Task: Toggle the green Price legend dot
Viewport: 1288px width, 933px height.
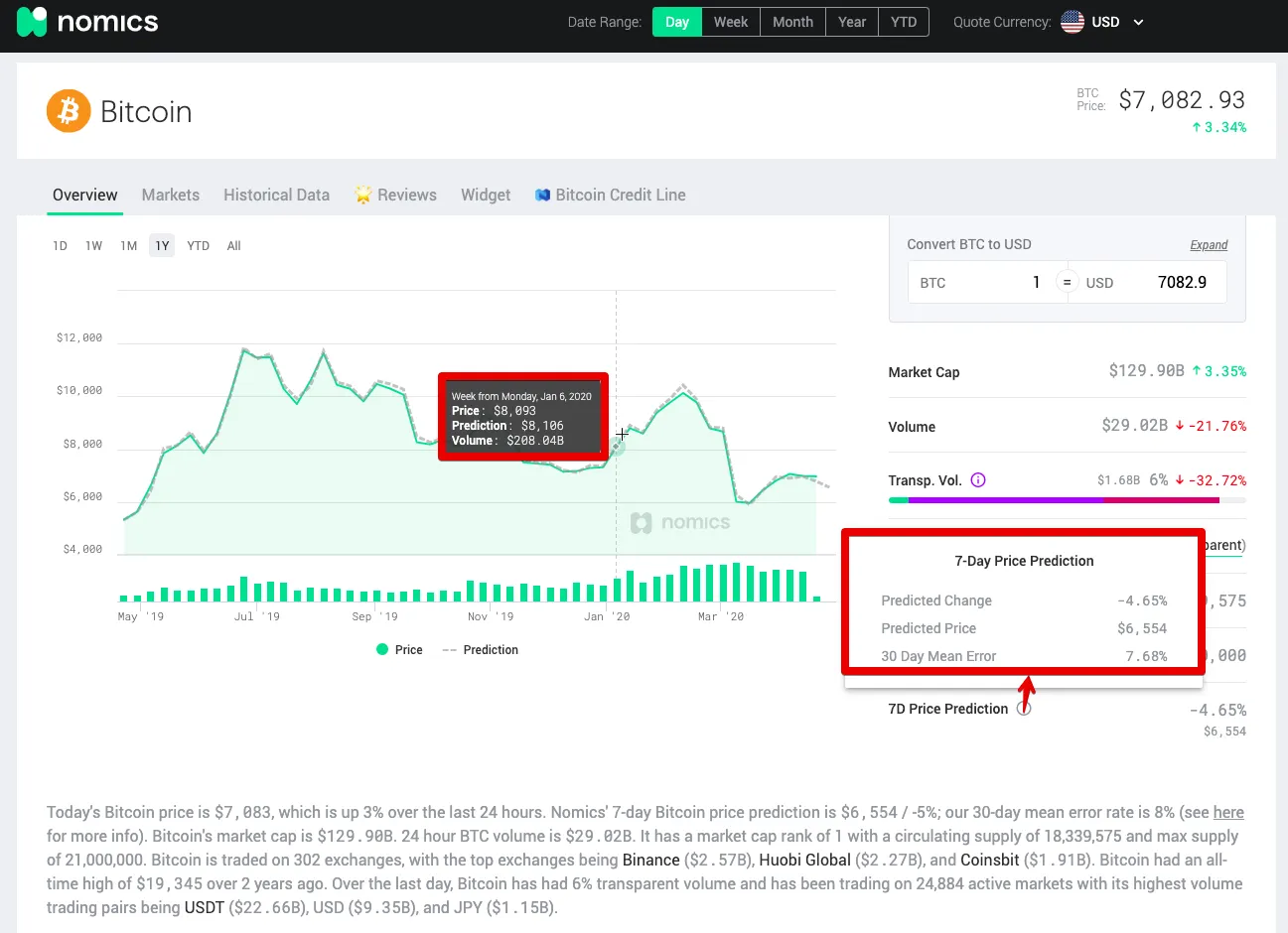Action: click(382, 650)
